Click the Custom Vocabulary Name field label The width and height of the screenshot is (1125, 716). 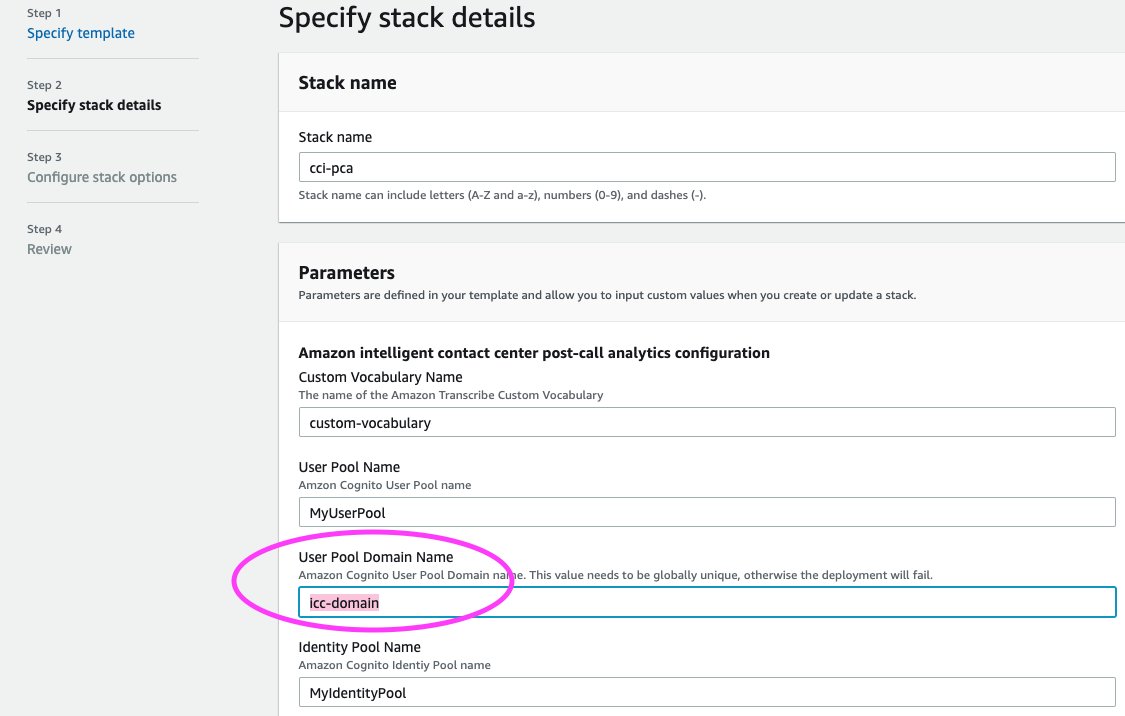380,377
